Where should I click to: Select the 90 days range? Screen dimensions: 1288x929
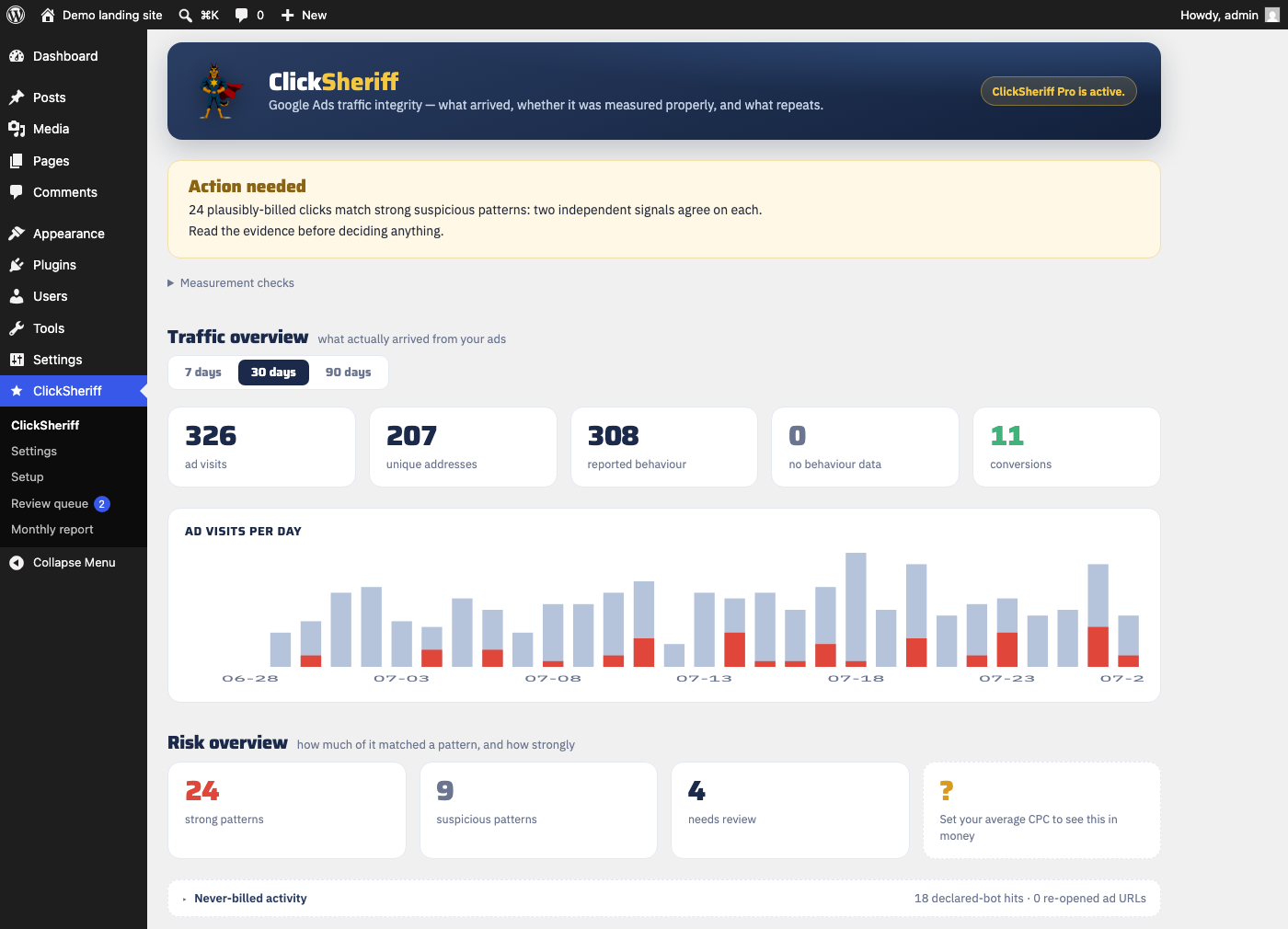[x=348, y=373]
